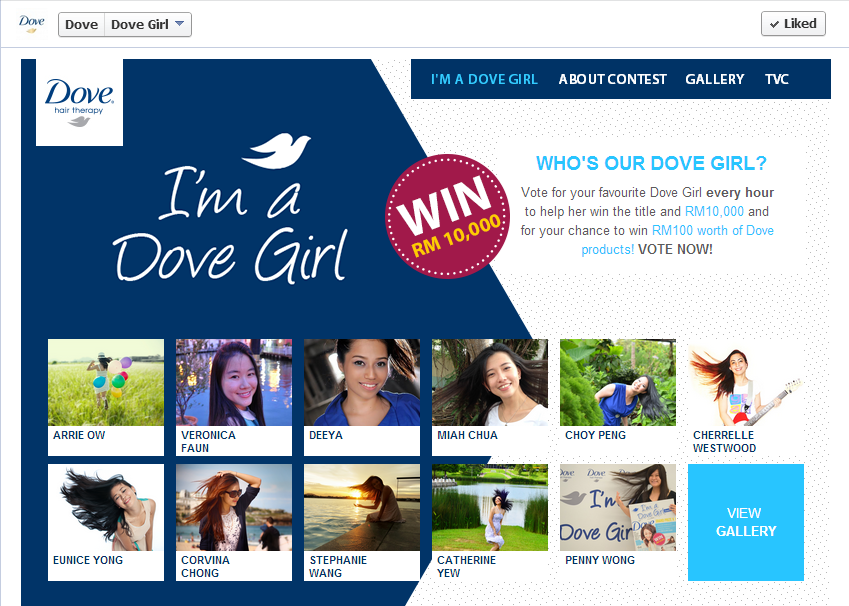Open Veronica Faun's photo thumbnail

pyautogui.click(x=234, y=382)
